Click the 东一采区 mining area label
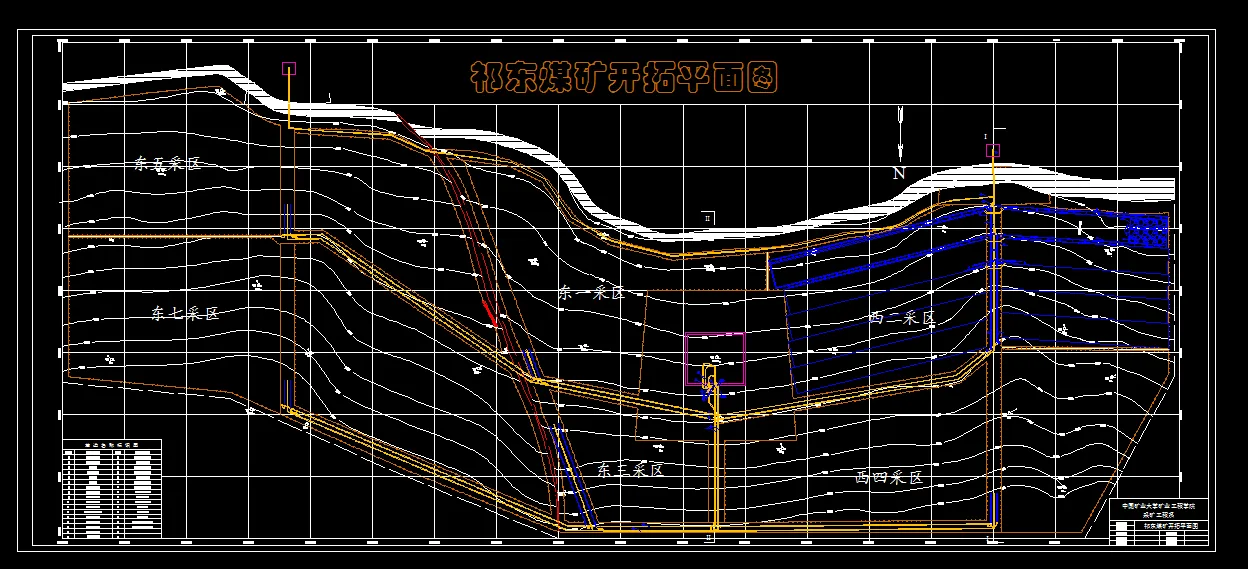This screenshot has height=569, width=1248. pos(591,293)
